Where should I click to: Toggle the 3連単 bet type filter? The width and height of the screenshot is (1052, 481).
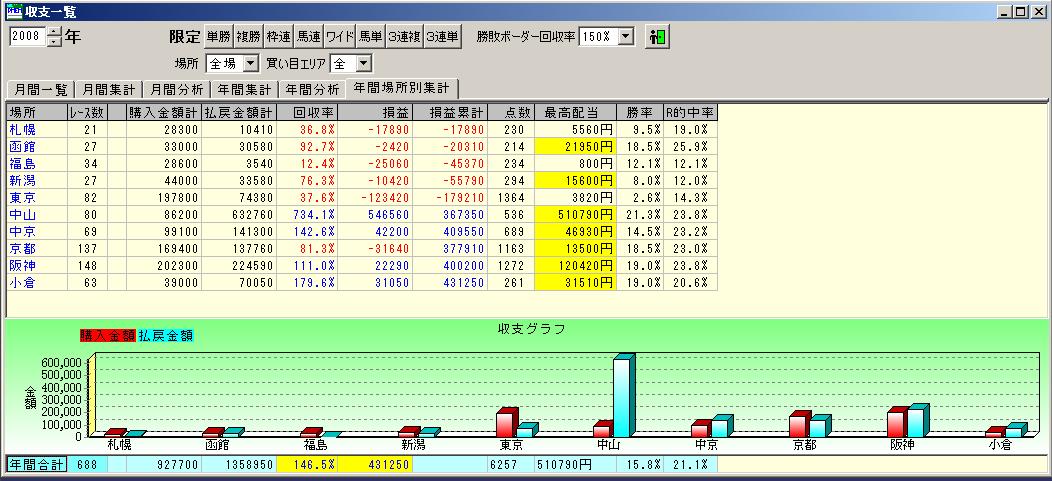click(442, 37)
